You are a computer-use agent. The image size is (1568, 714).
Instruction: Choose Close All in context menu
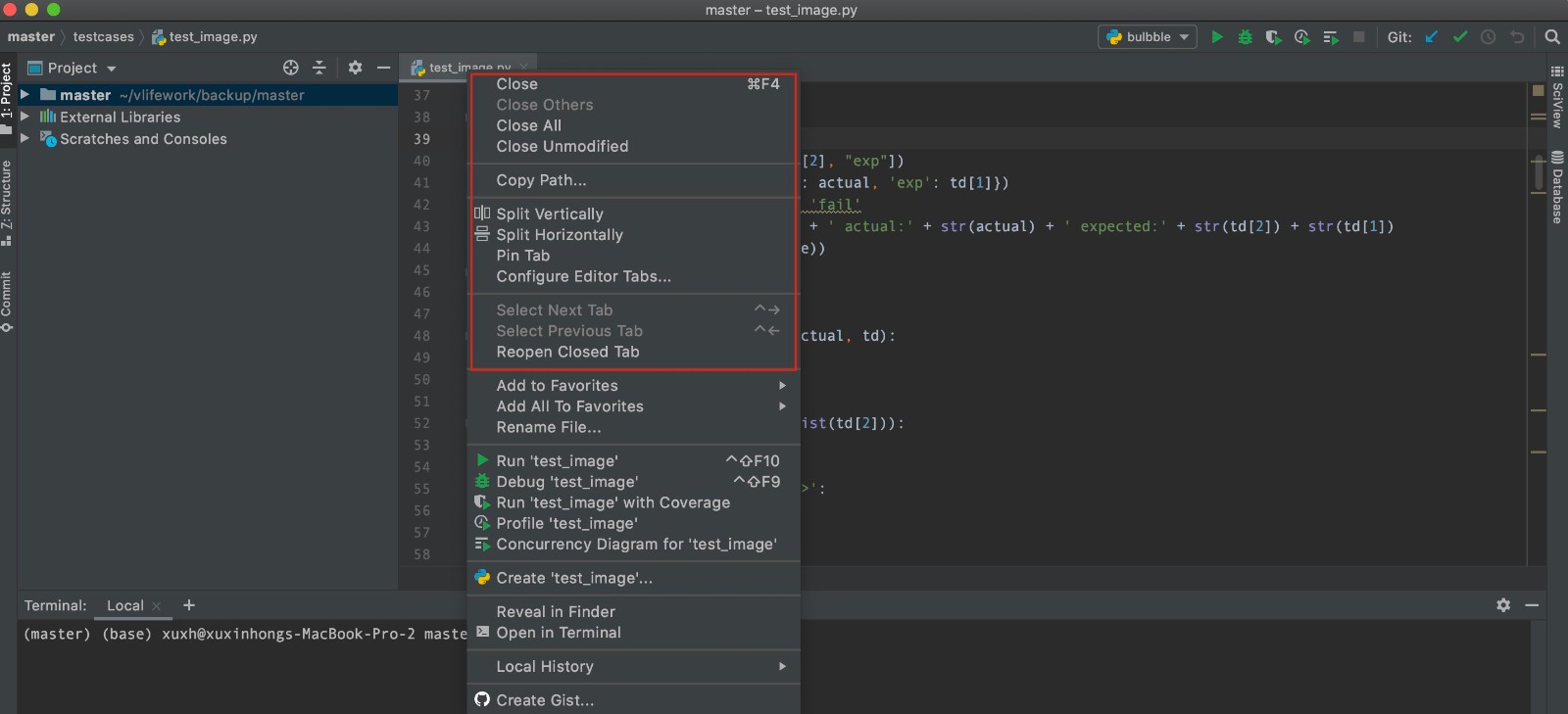point(633,125)
